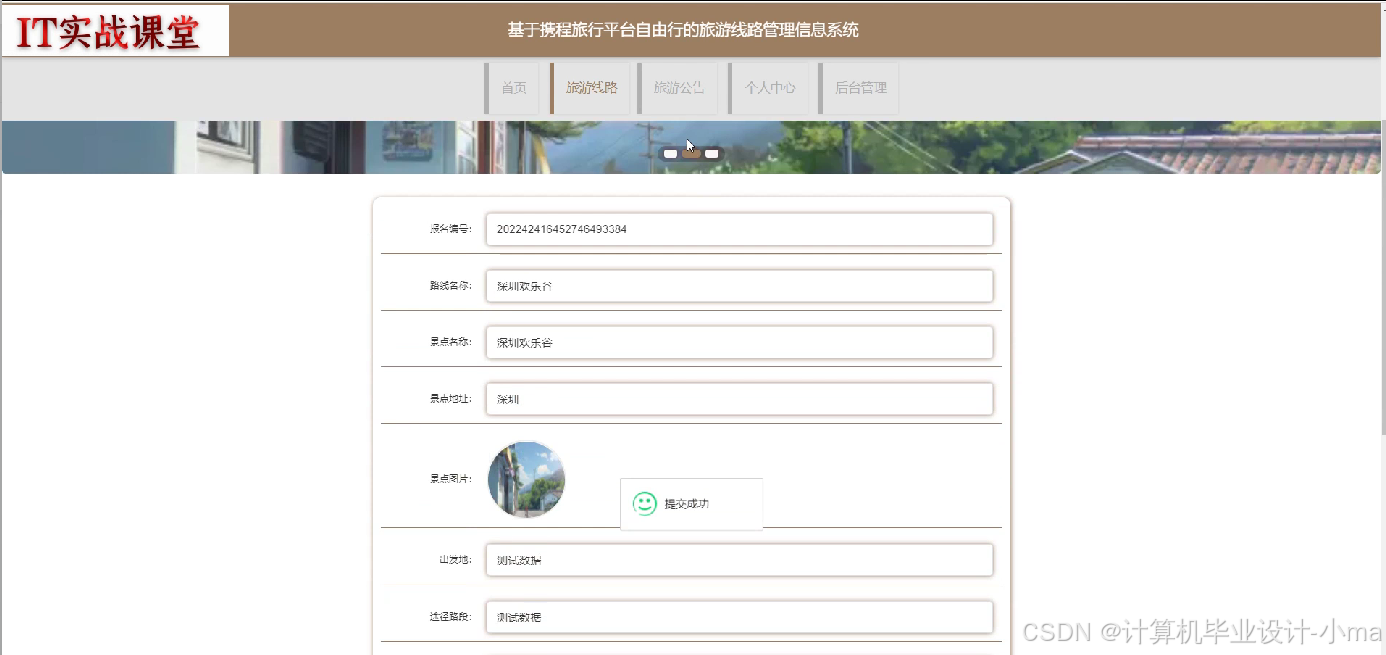Click the 路线名称 field label

(451, 285)
